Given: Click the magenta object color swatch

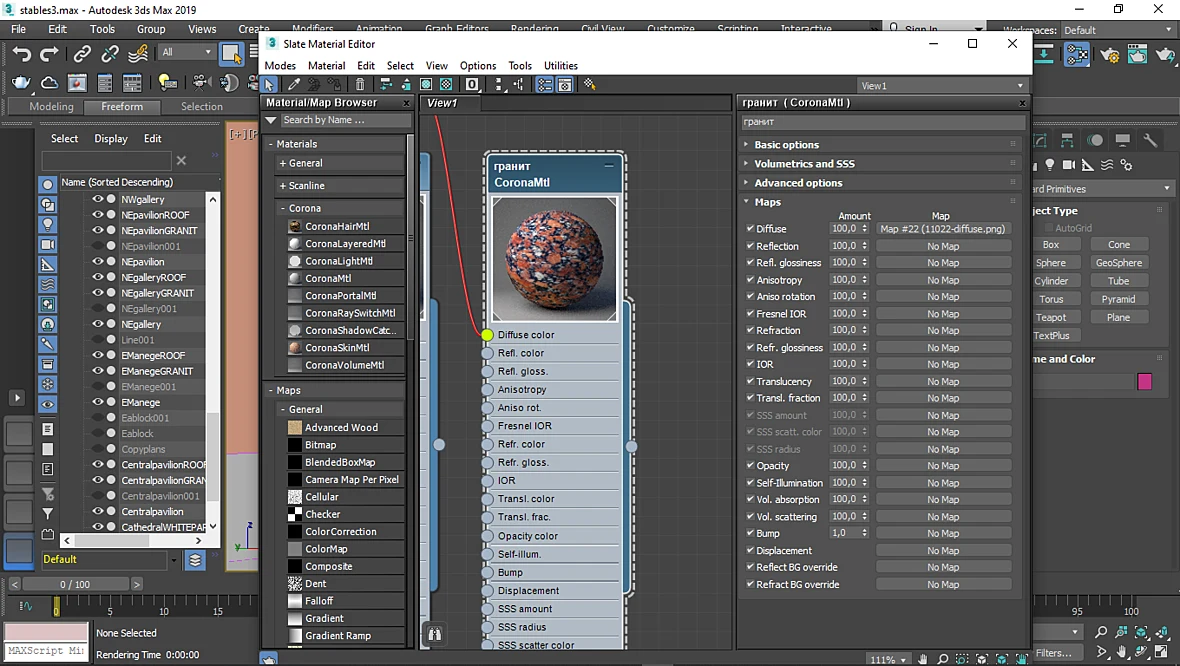Looking at the screenshot, I should tap(1145, 382).
